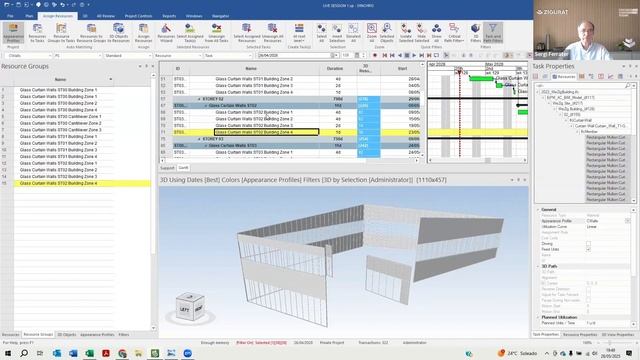The image size is (640, 360).
Task: Click the record button in playback toolbar
Action: point(375,55)
